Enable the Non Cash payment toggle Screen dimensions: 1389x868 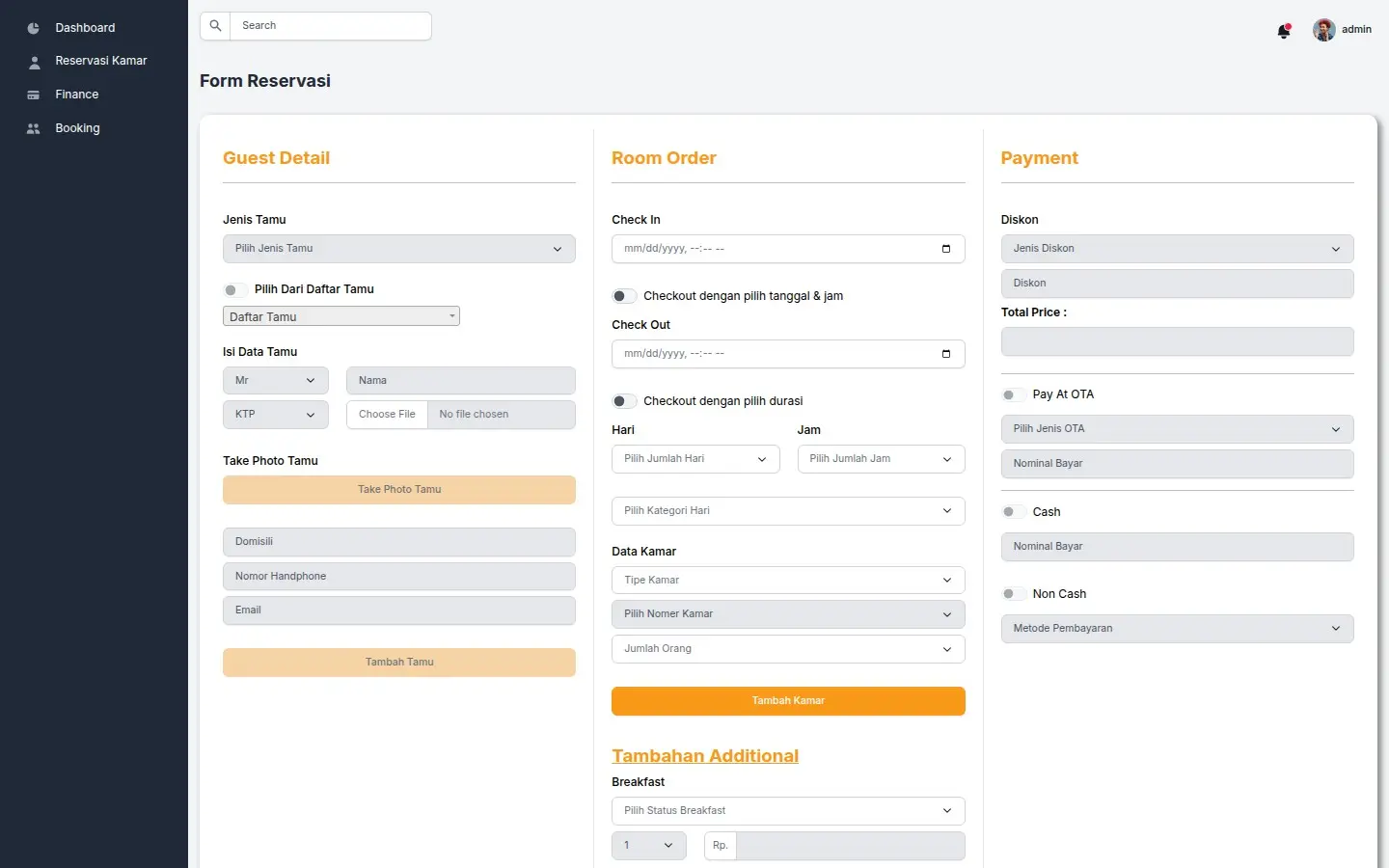1013,594
